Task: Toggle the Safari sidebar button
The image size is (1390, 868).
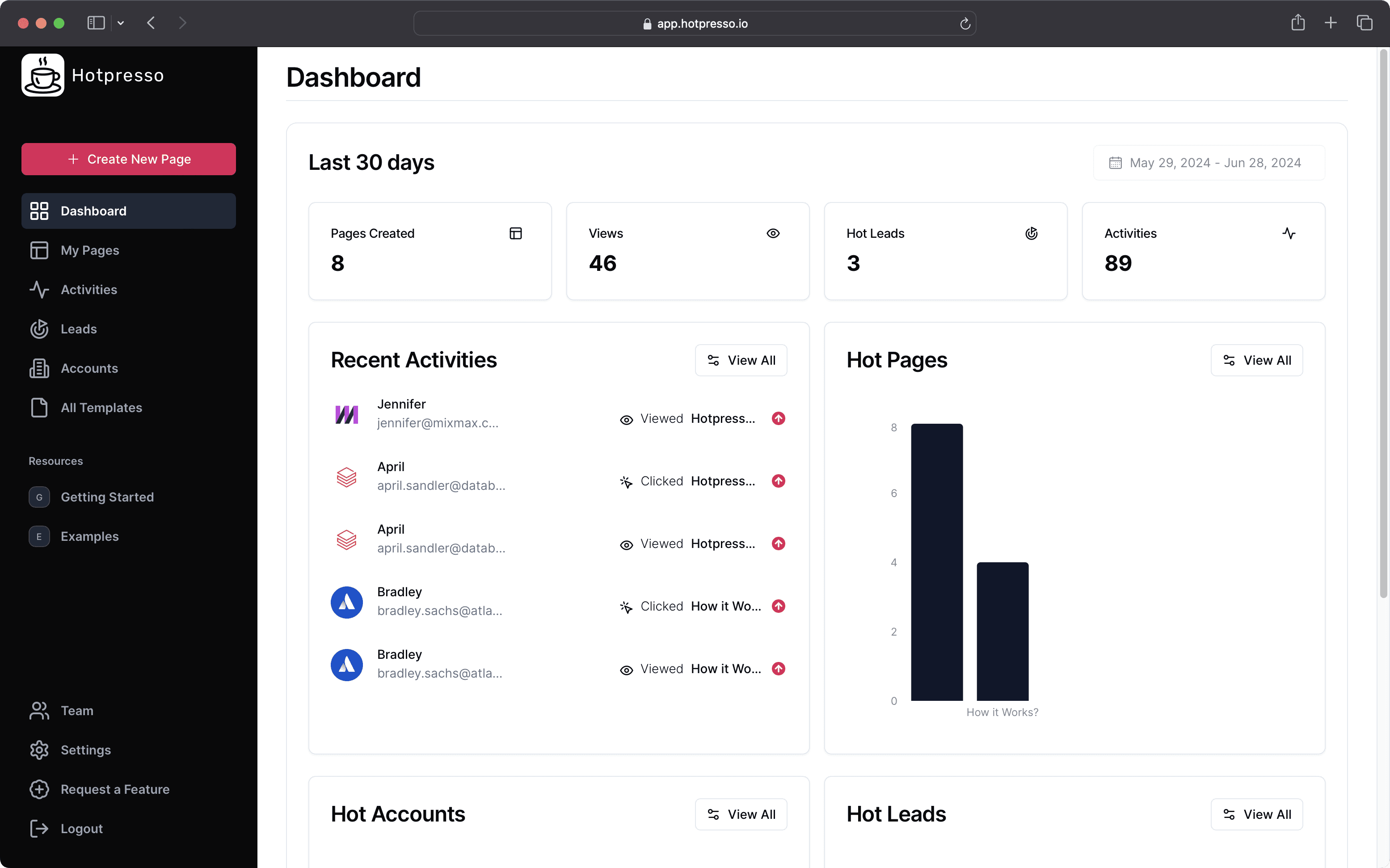Action: point(96,23)
